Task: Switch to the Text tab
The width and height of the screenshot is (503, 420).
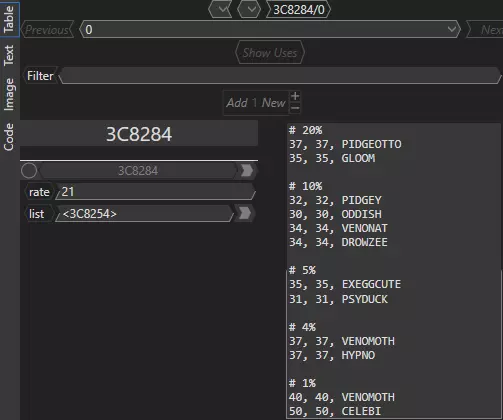Action: tap(9, 55)
